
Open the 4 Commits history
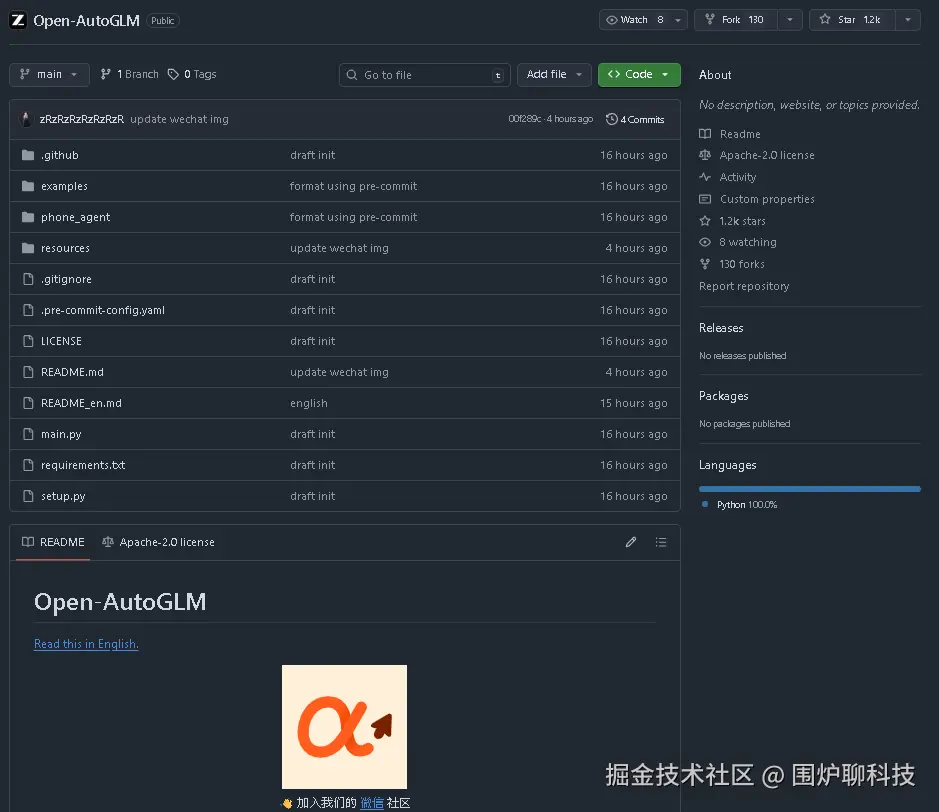pos(635,119)
